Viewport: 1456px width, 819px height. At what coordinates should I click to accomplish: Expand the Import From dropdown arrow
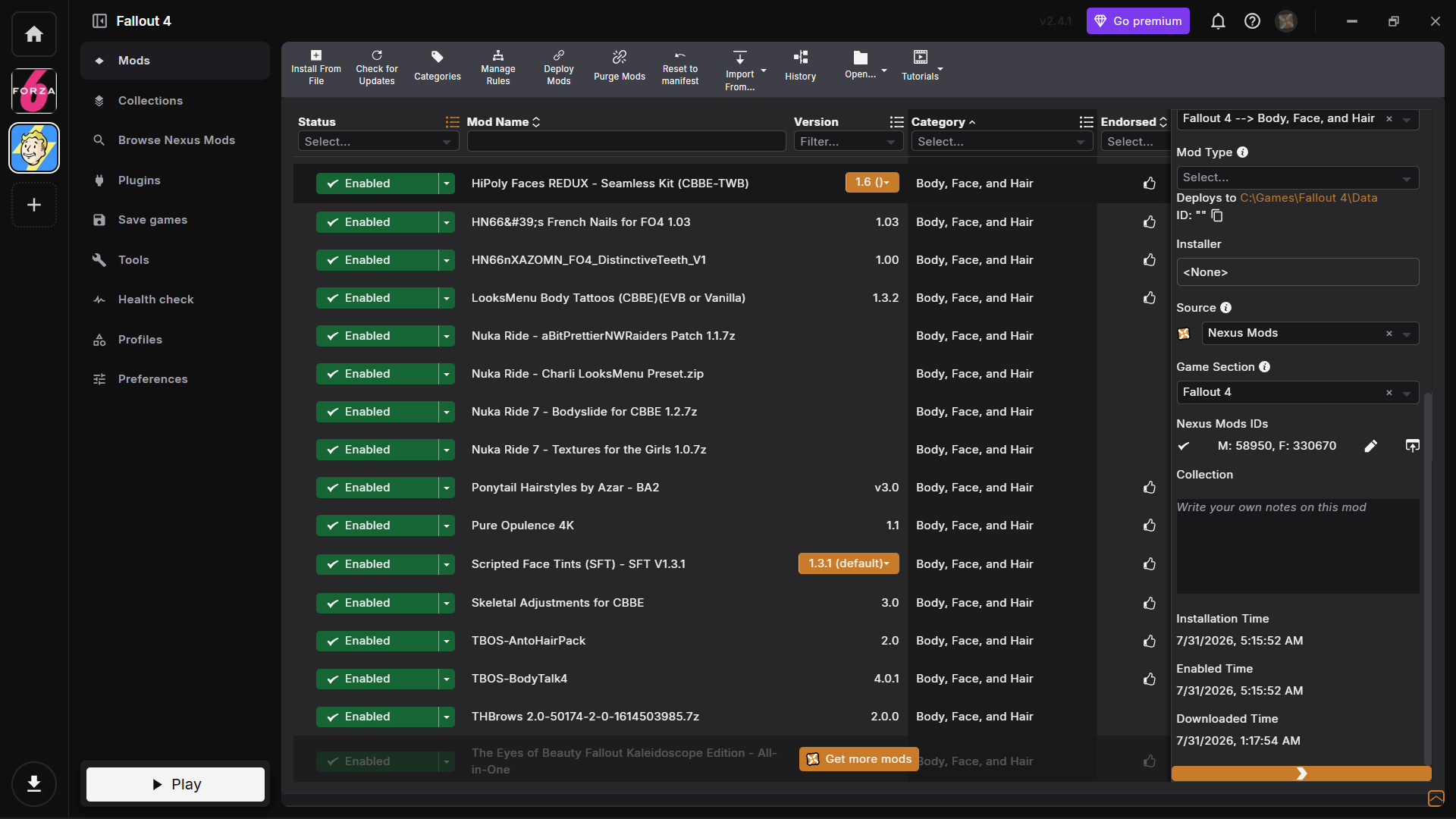tap(764, 71)
